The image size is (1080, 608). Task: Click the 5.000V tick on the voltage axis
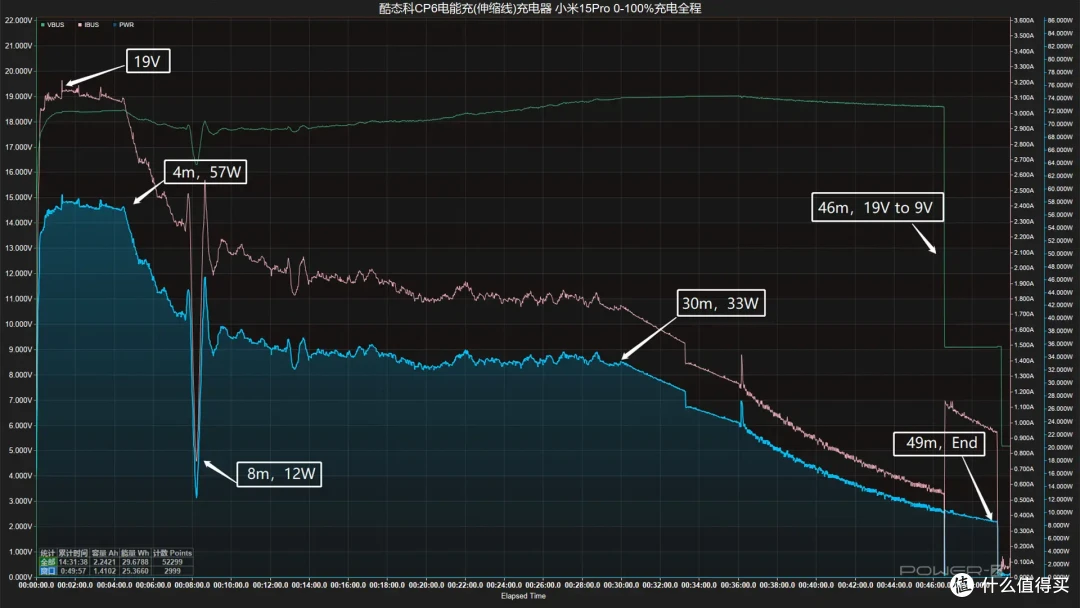pos(20,450)
